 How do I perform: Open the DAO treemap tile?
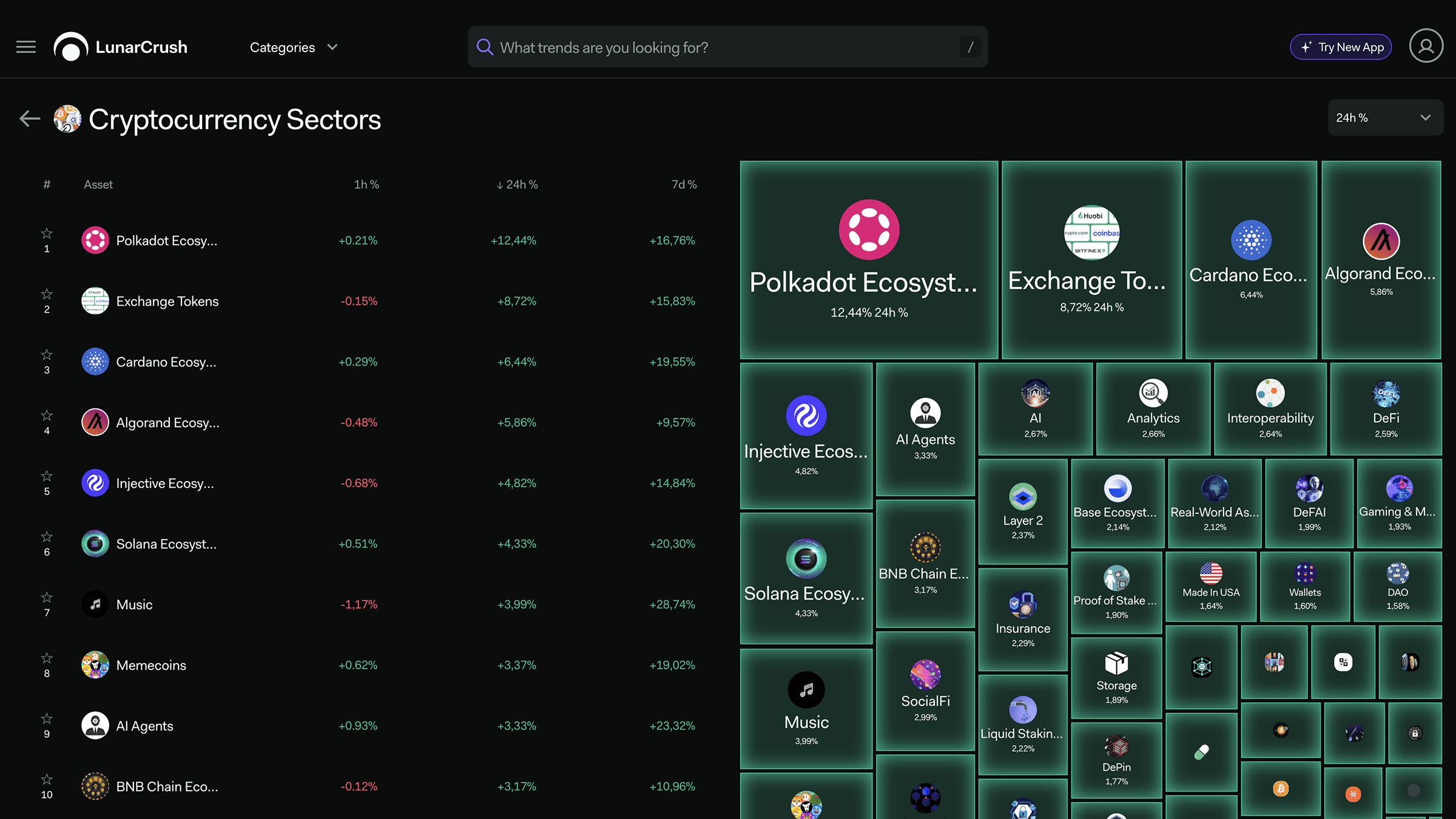(x=1398, y=586)
